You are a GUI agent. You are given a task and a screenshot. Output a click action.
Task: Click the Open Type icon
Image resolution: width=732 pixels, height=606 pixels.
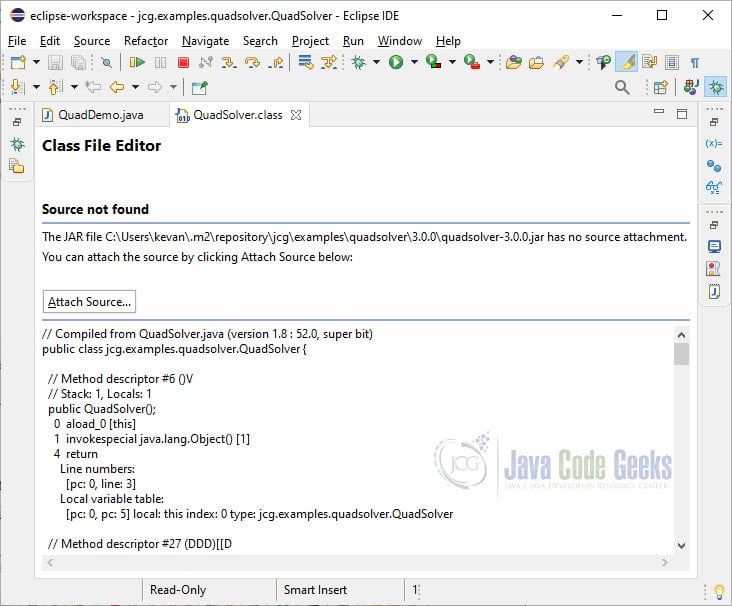click(x=514, y=62)
